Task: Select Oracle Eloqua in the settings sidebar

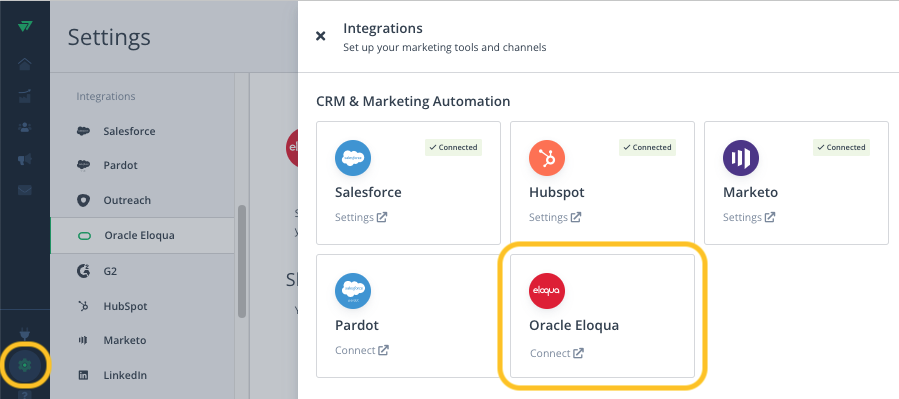Action: (x=142, y=235)
